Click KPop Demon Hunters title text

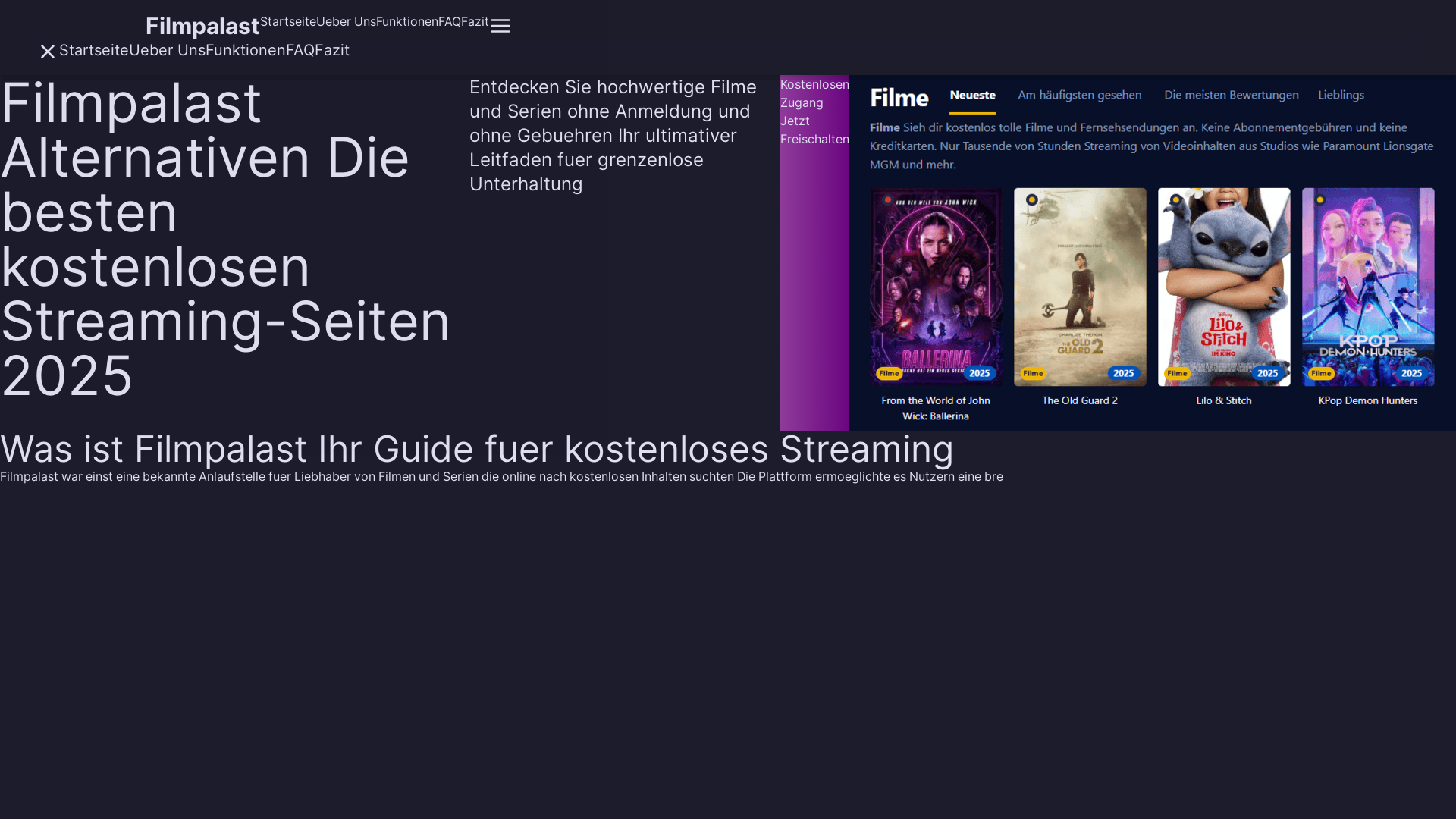[1368, 400]
